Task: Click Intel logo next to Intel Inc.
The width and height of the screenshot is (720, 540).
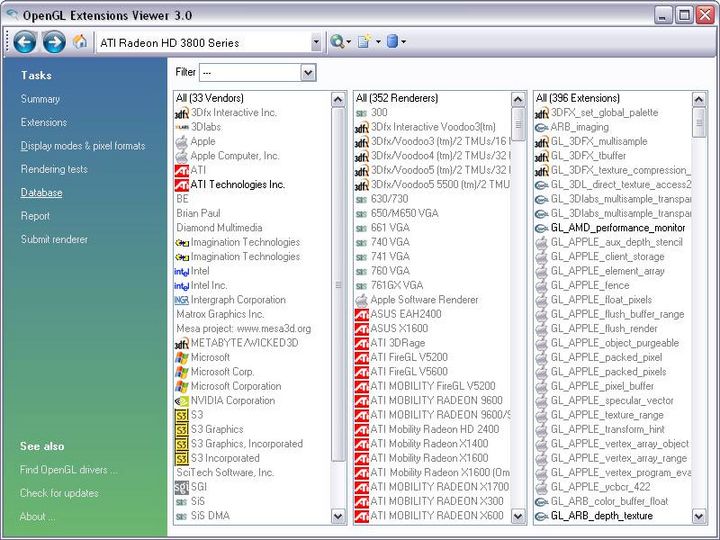Action: [x=182, y=286]
